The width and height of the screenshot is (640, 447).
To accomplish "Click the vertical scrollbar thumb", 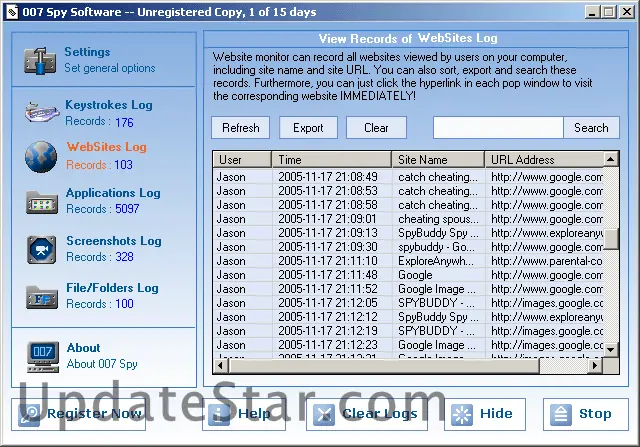I will 611,239.
